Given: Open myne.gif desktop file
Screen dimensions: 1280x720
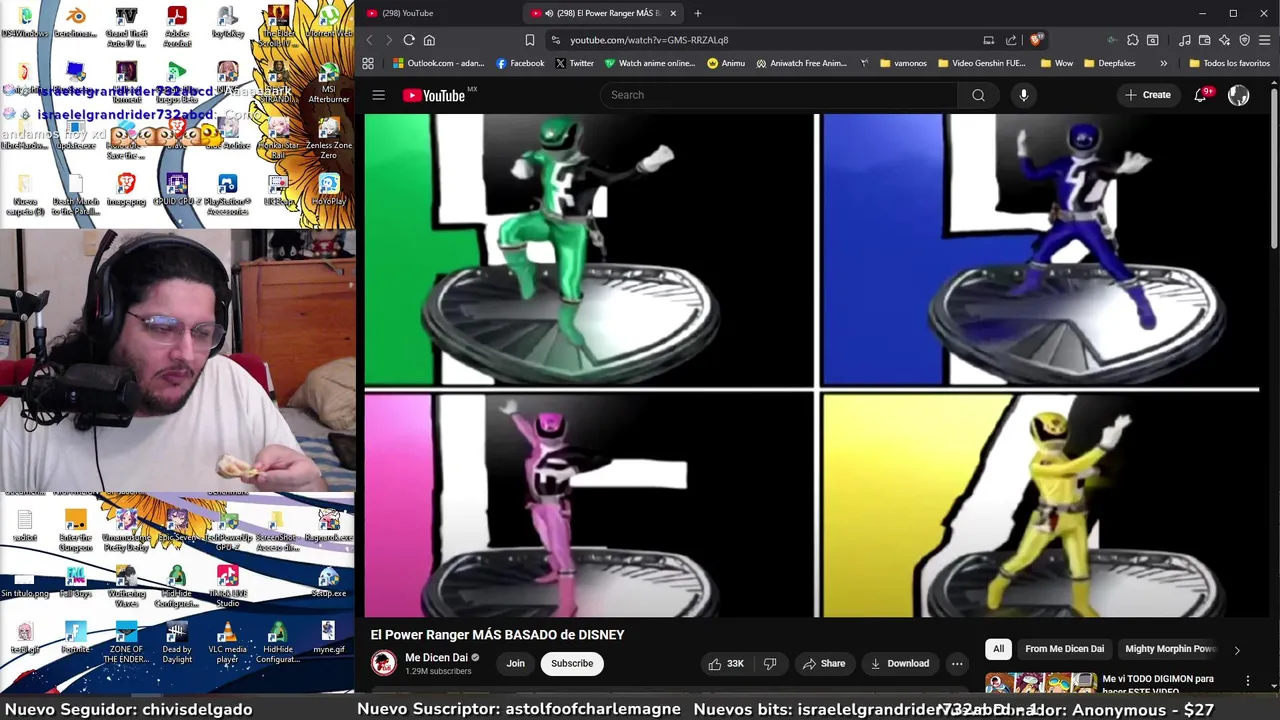Looking at the screenshot, I should (x=328, y=637).
